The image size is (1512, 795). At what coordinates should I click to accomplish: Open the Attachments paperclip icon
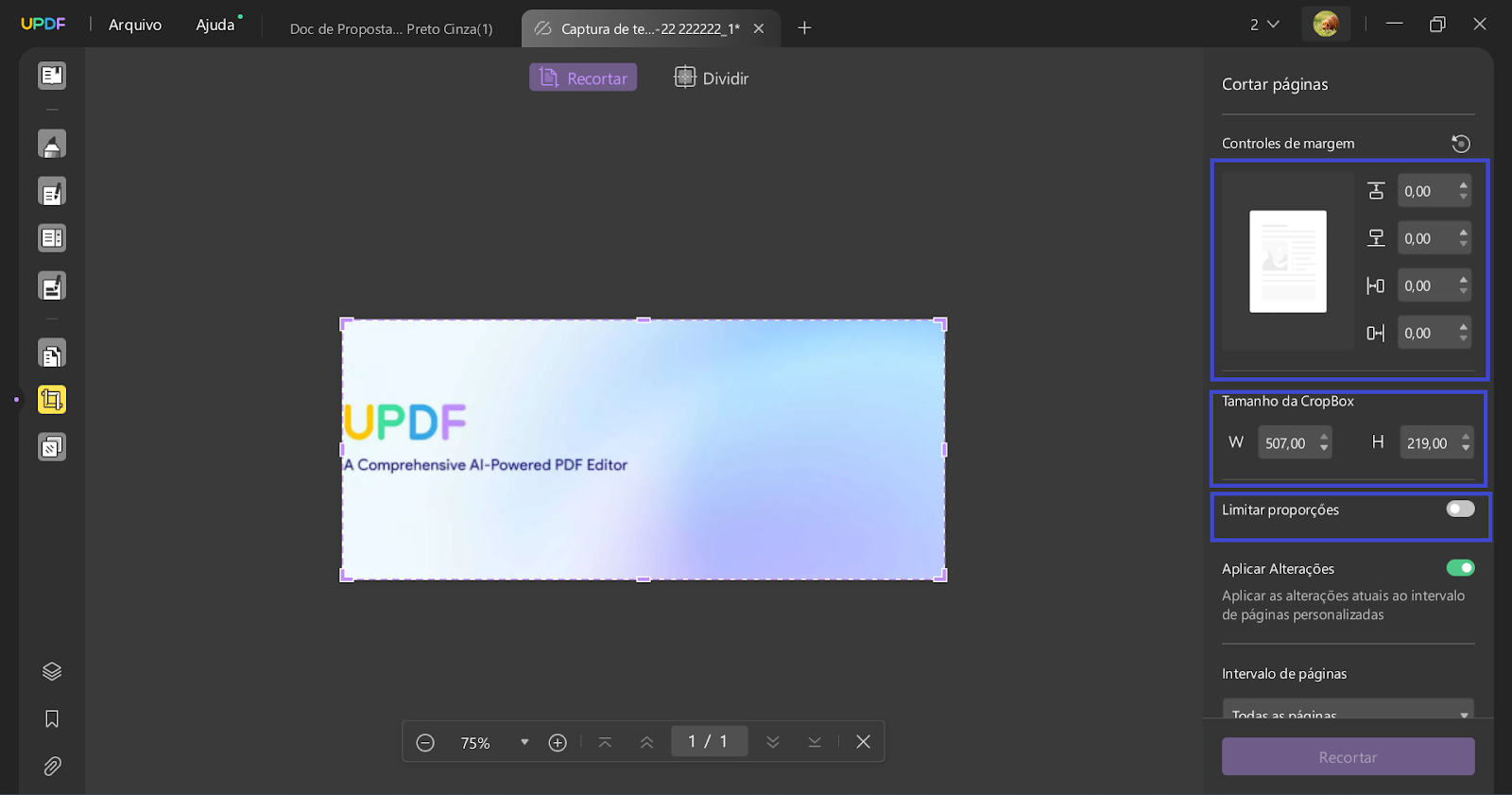(x=52, y=767)
